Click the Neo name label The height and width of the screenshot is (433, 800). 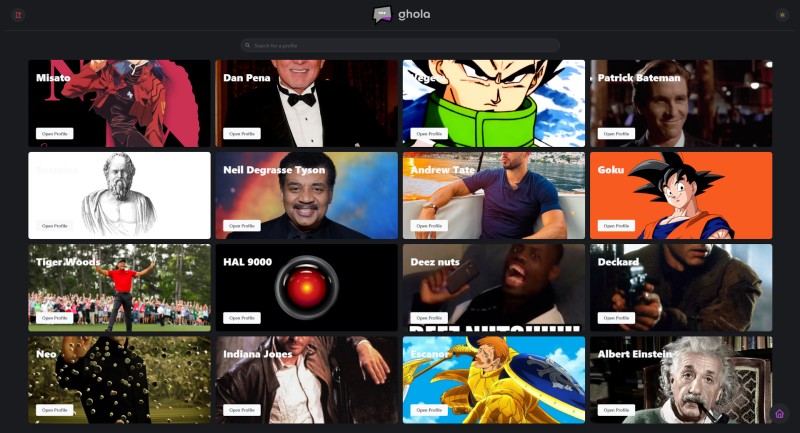(46, 354)
